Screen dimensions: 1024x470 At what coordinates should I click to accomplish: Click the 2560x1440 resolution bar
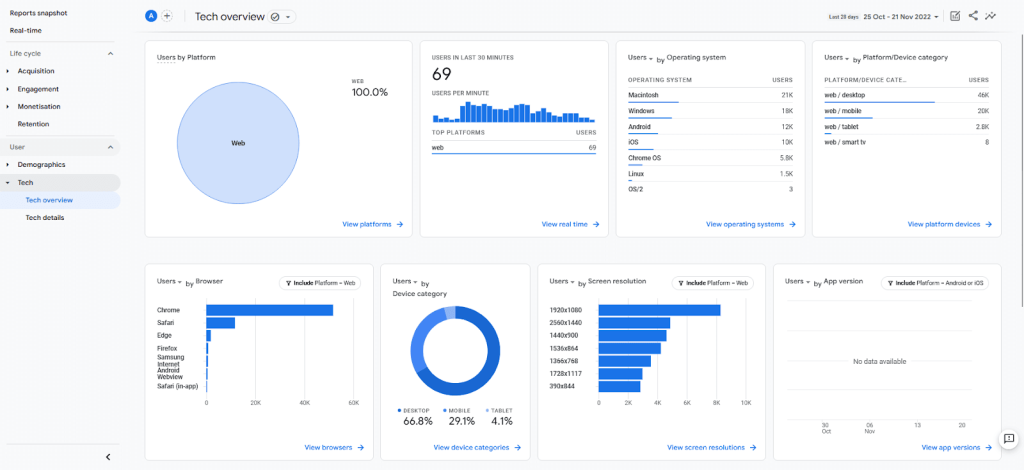coord(634,322)
